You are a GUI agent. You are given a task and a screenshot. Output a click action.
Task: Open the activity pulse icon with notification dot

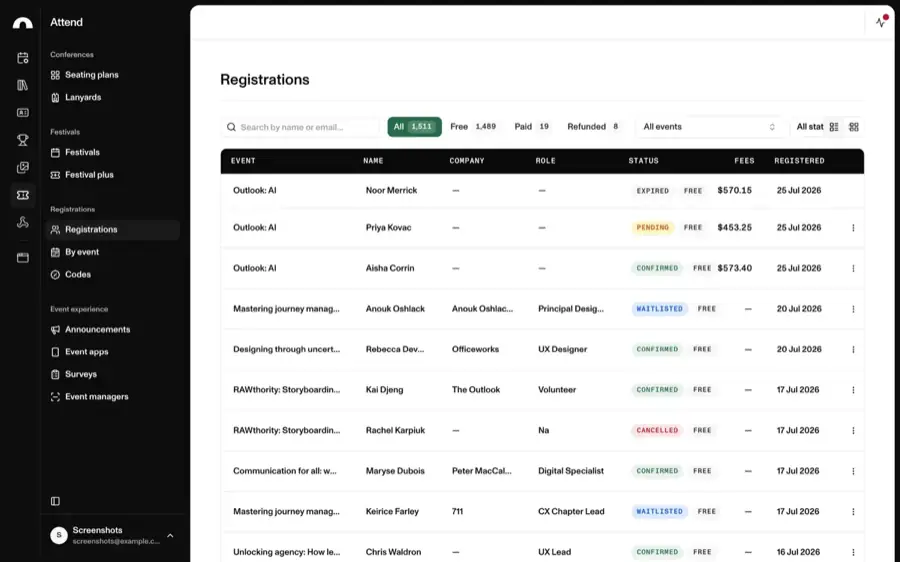(x=881, y=22)
